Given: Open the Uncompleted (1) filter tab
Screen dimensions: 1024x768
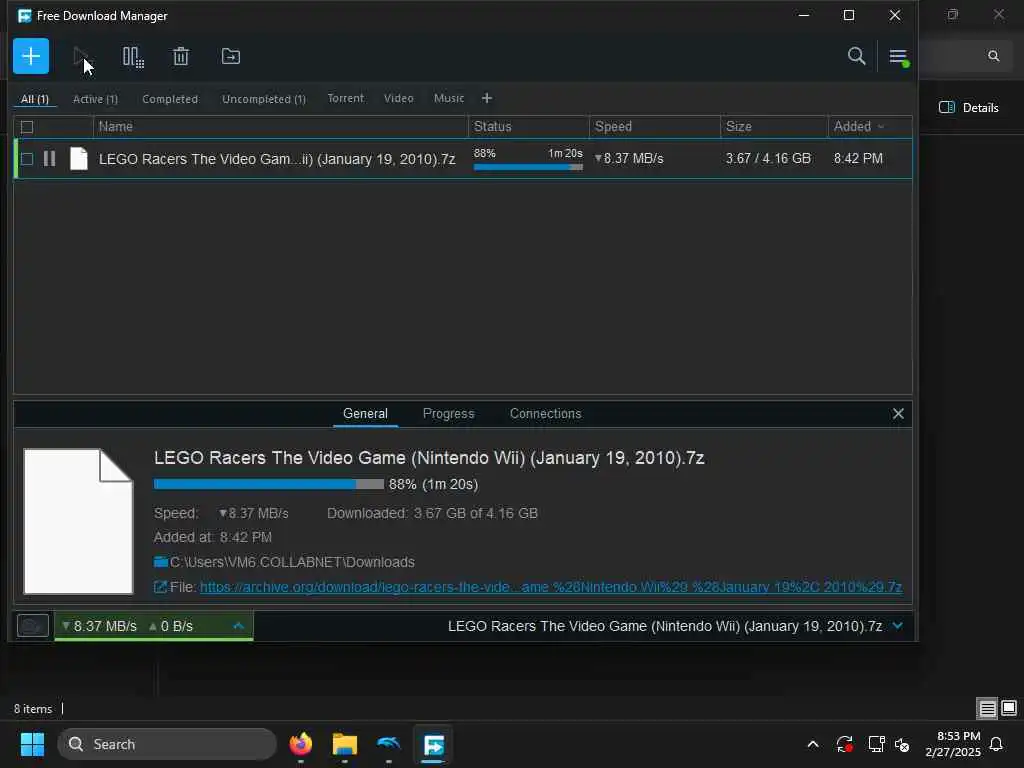Looking at the screenshot, I should point(264,99).
